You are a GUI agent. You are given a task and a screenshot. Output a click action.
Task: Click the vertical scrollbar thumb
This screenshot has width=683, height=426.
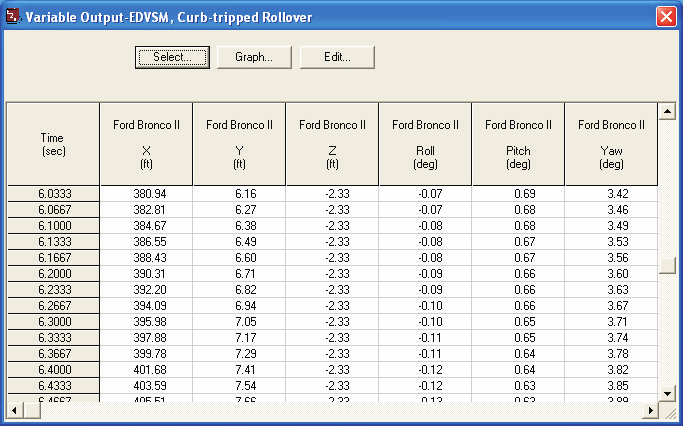[x=667, y=266]
